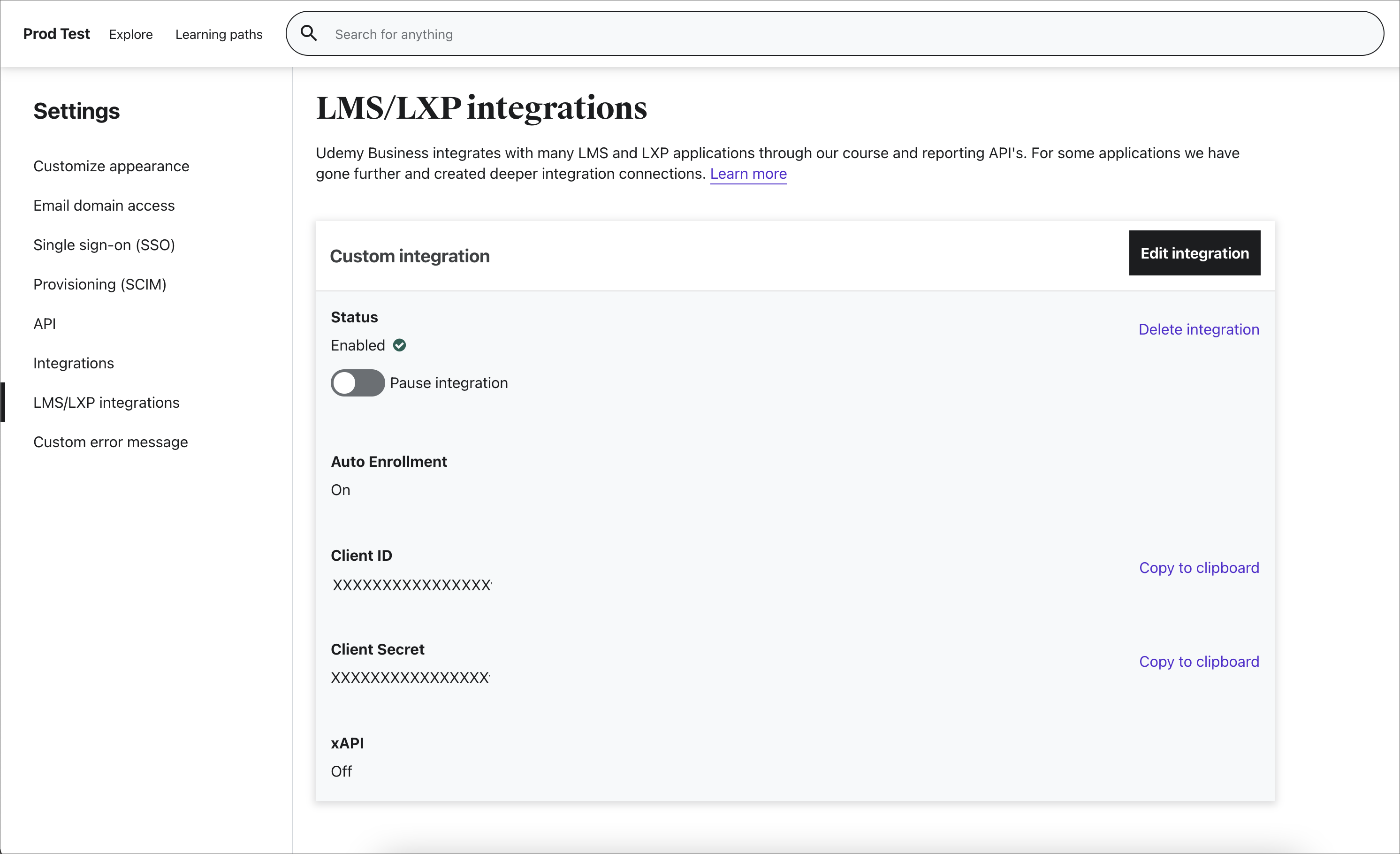Toggle the Pause integration switch
This screenshot has width=1400, height=854.
pos(357,383)
